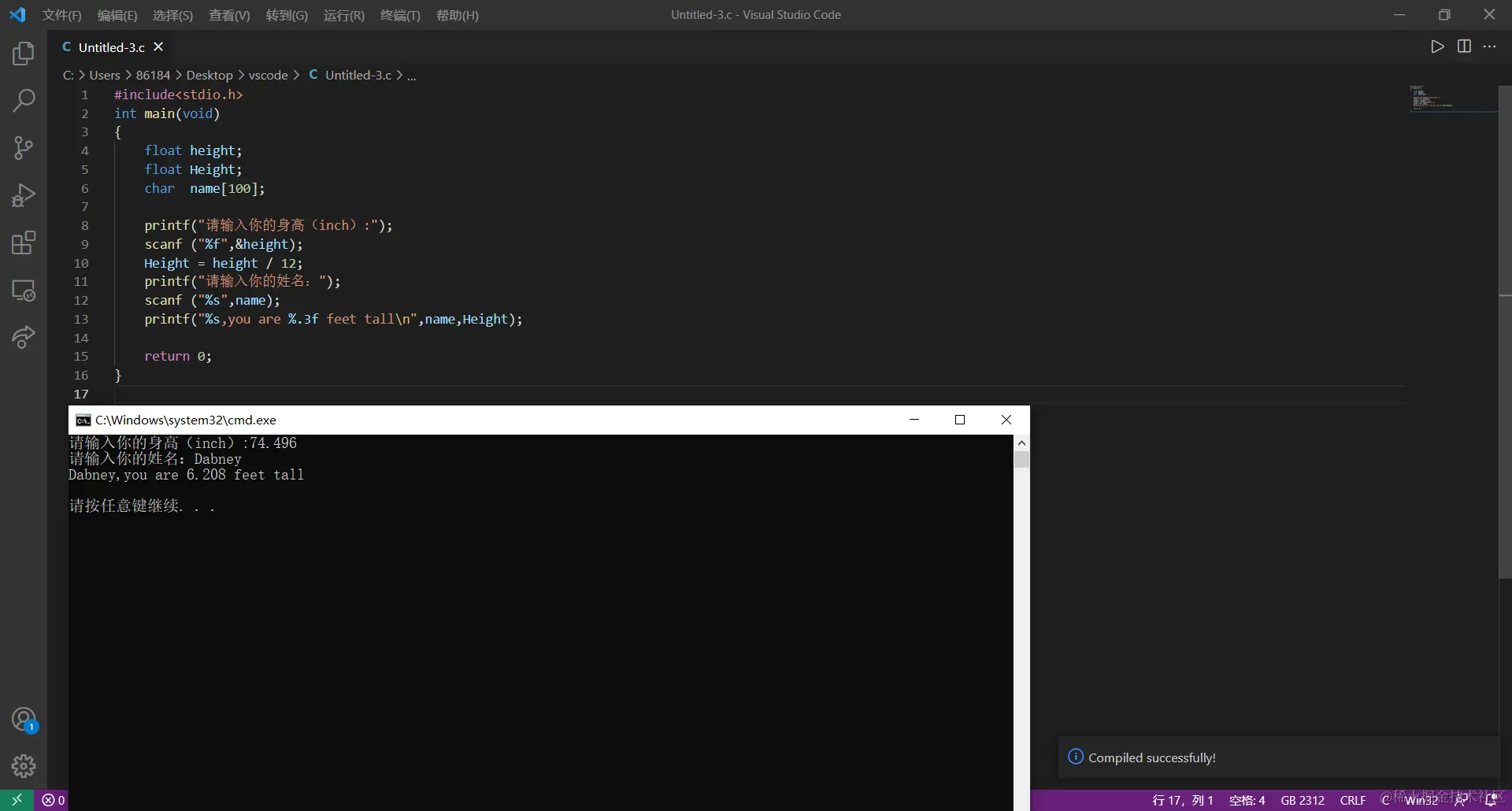This screenshot has height=811, width=1512.
Task: Click line number 17 in gutter
Action: (x=81, y=394)
